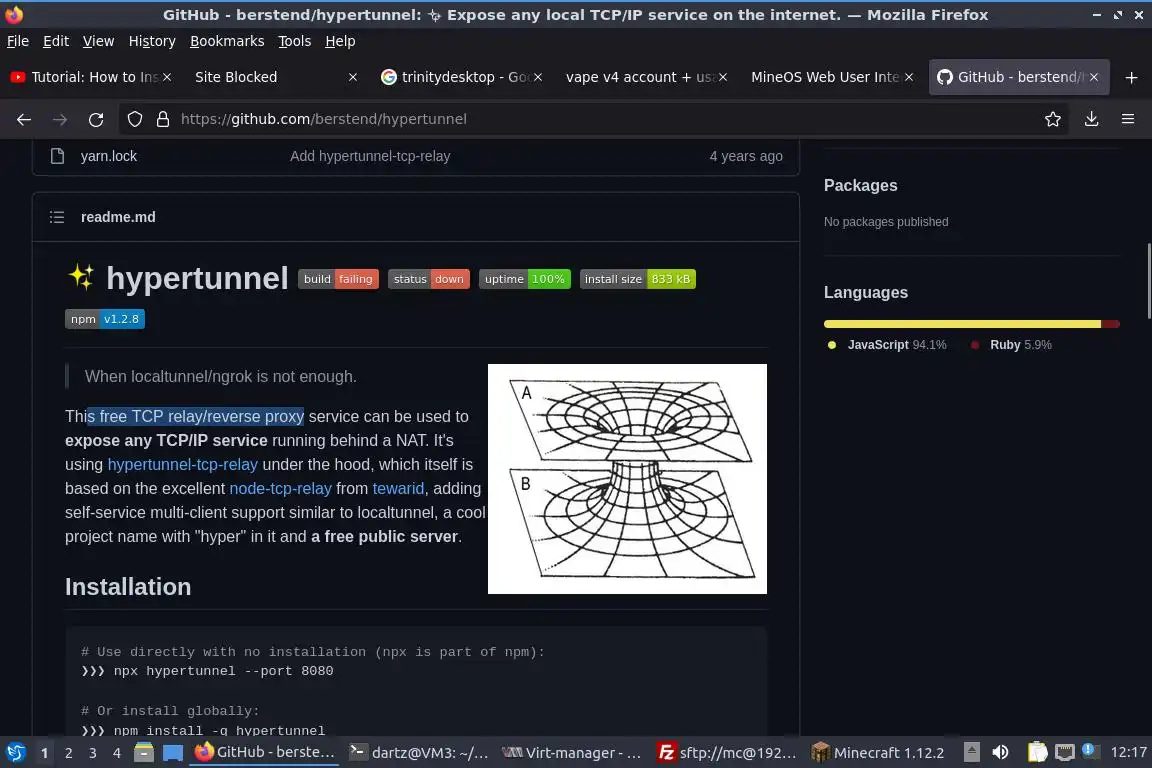Viewport: 1152px width, 768px height.
Task: Switch to the Minecraft 1.12.2 taskbar window
Action: [x=878, y=753]
